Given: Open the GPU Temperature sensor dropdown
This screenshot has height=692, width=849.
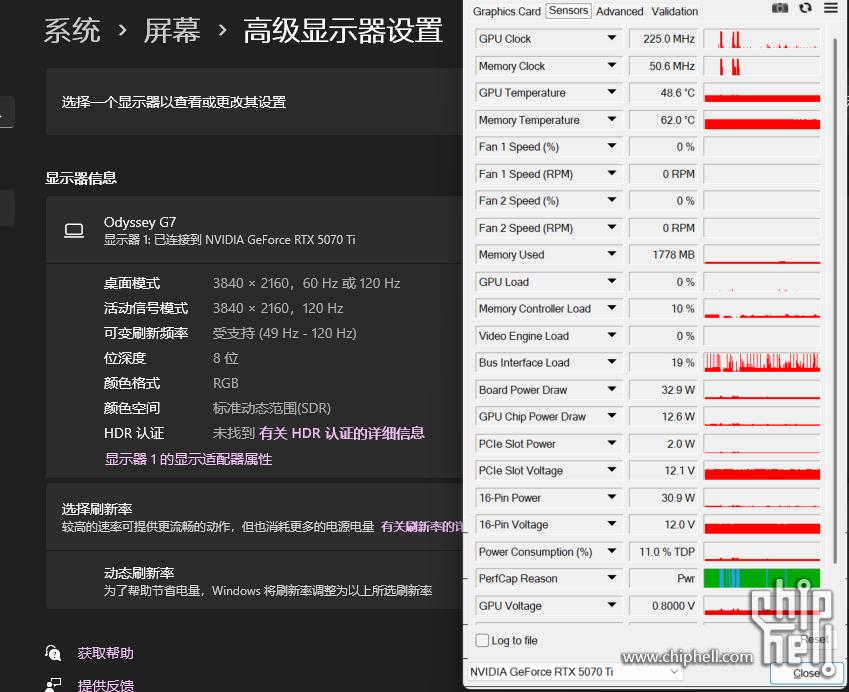Looking at the screenshot, I should (612, 93).
